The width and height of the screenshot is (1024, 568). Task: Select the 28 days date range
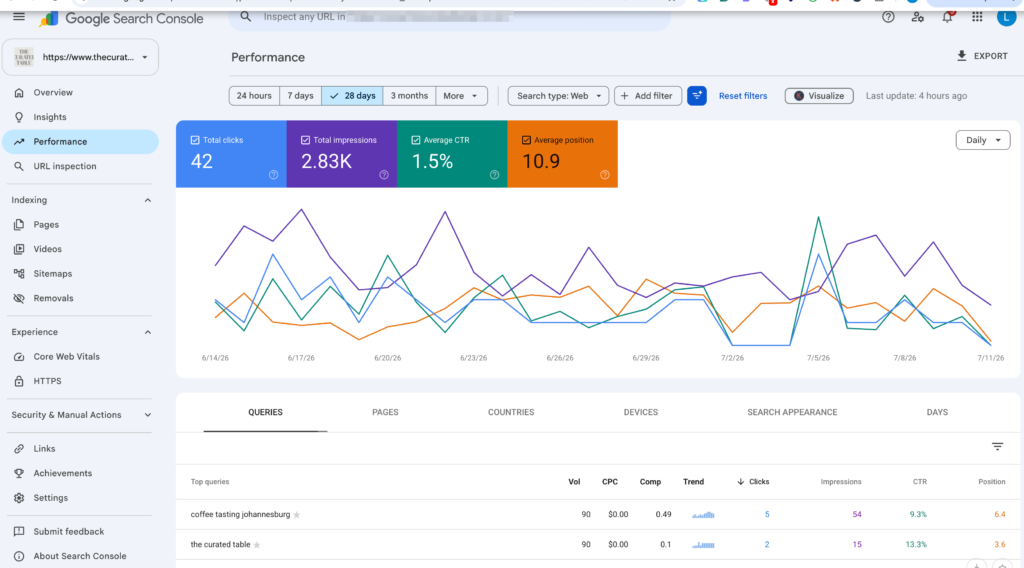352,96
